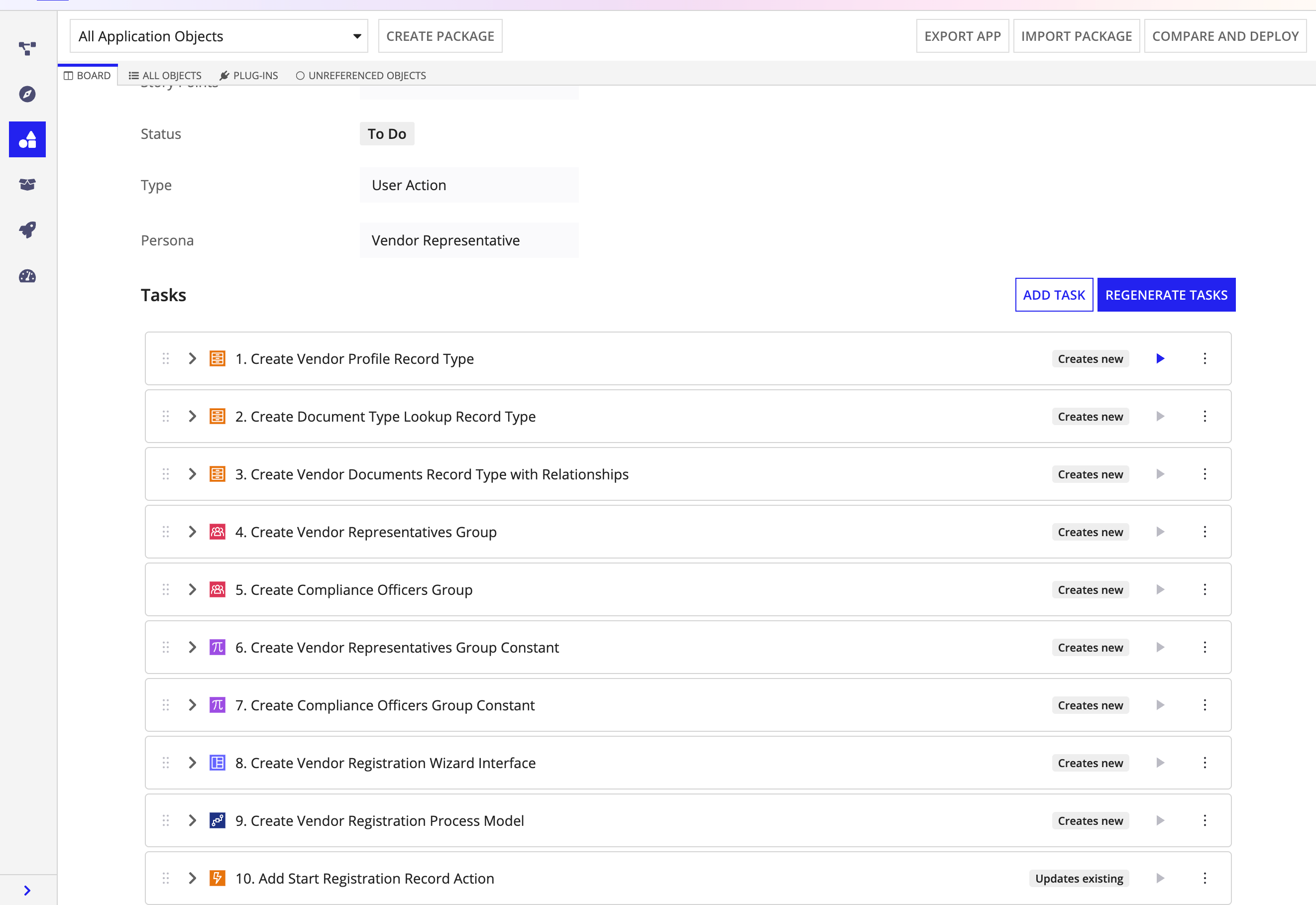Open the process flow icon in sidebar
Image resolution: width=1316 pixels, height=905 pixels.
[27, 49]
